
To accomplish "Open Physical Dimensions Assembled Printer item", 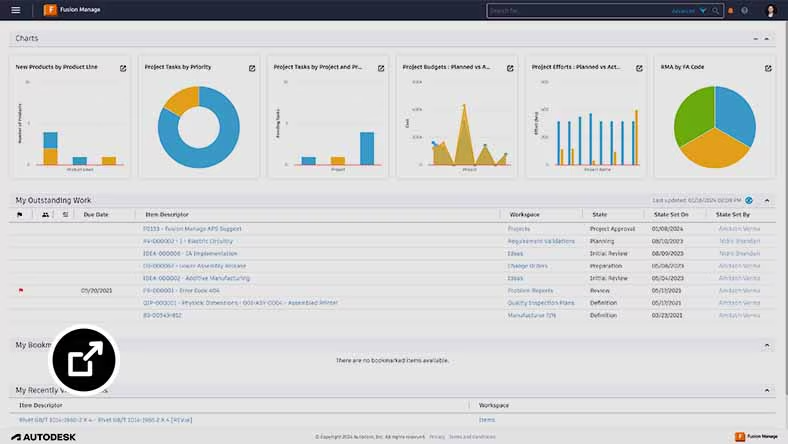I will pos(241,303).
